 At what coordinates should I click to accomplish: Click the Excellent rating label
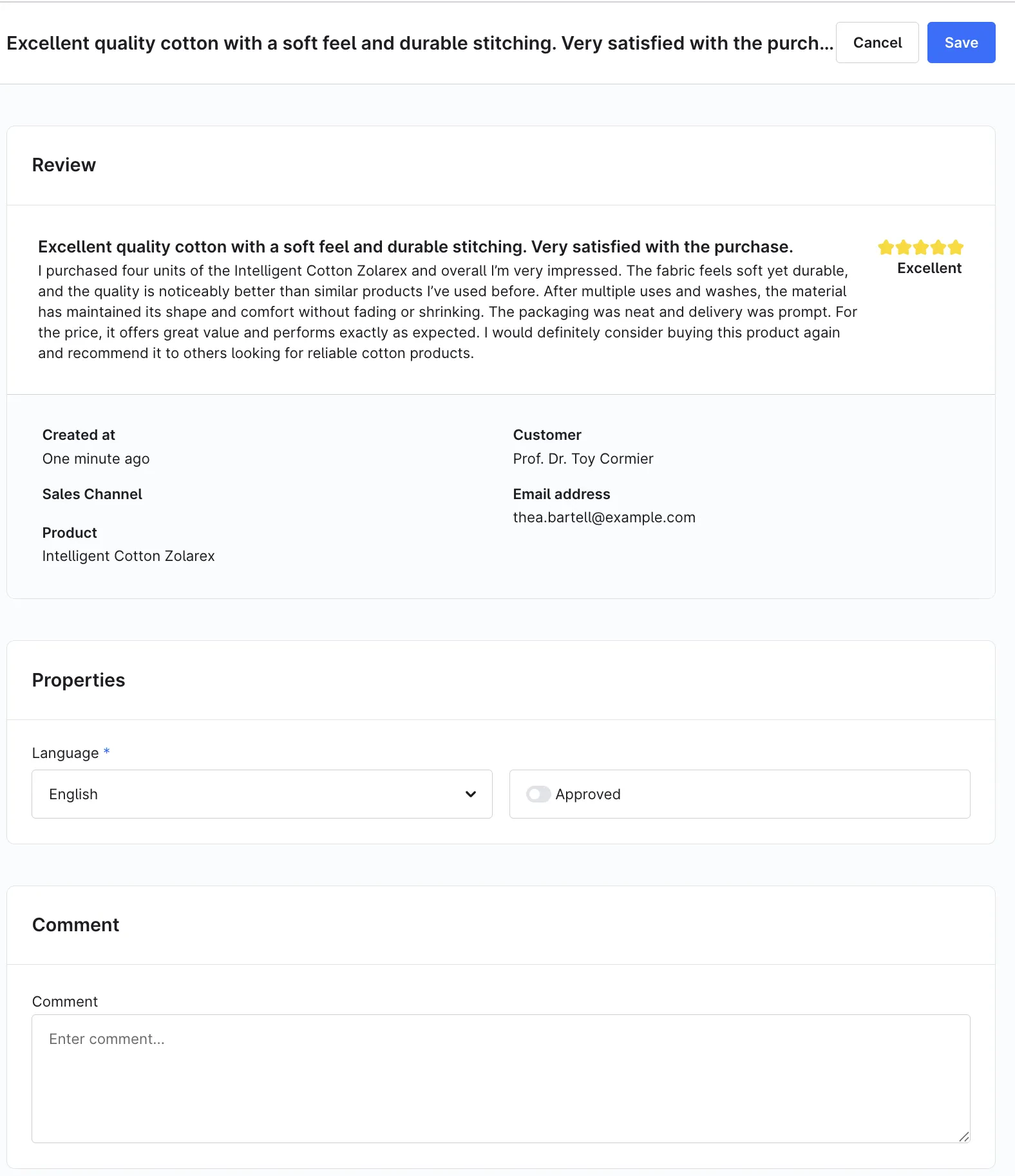tap(929, 269)
